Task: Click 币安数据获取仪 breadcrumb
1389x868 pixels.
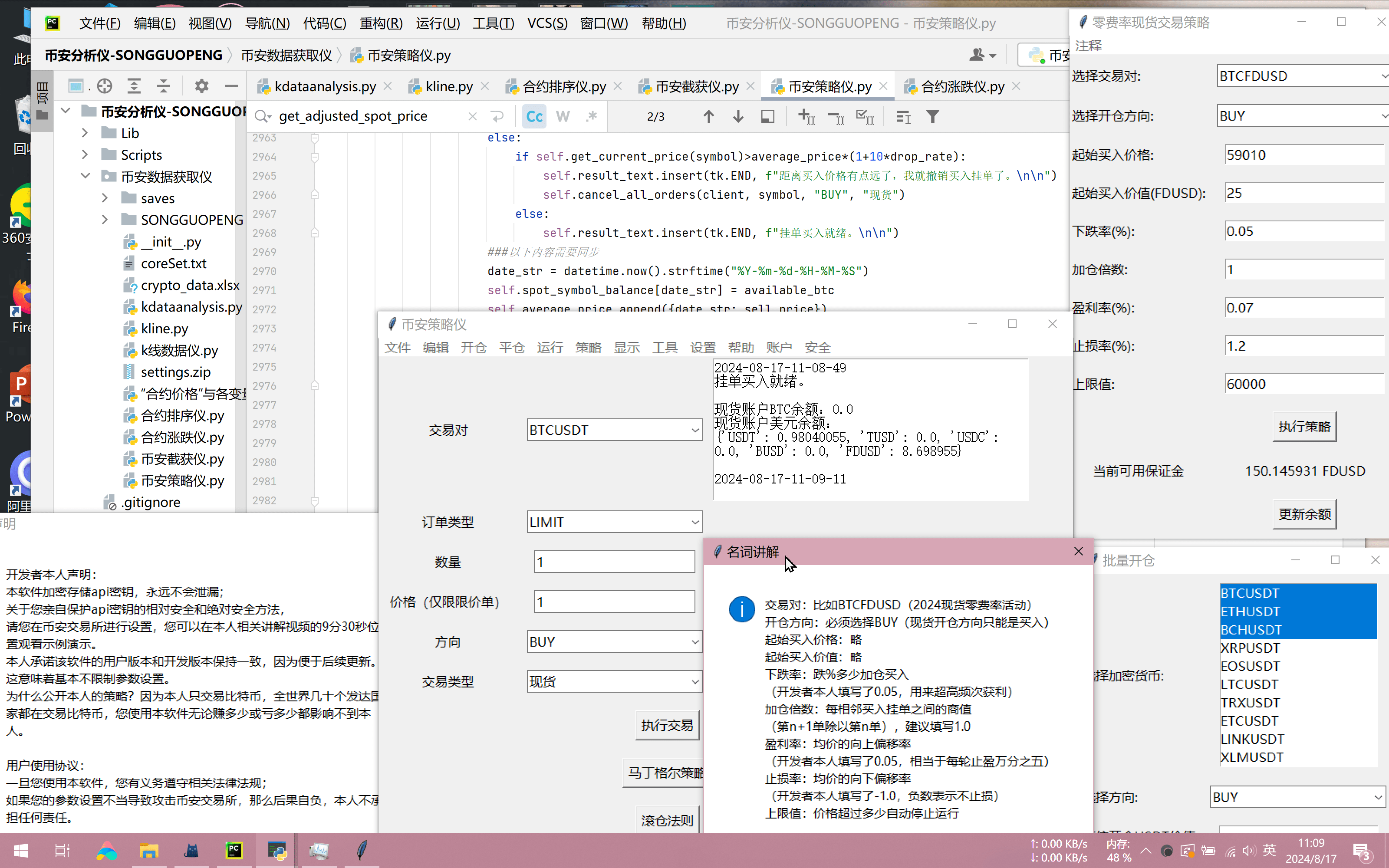Action: click(286, 55)
